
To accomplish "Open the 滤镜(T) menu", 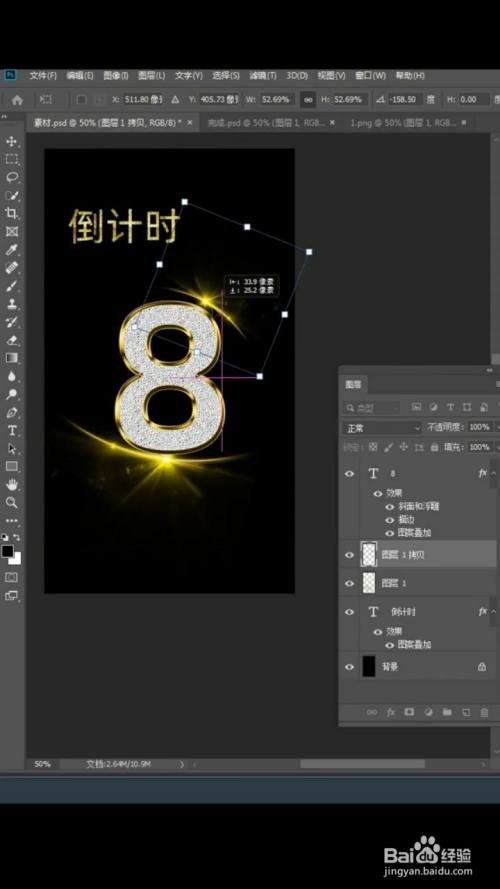I will click(263, 75).
